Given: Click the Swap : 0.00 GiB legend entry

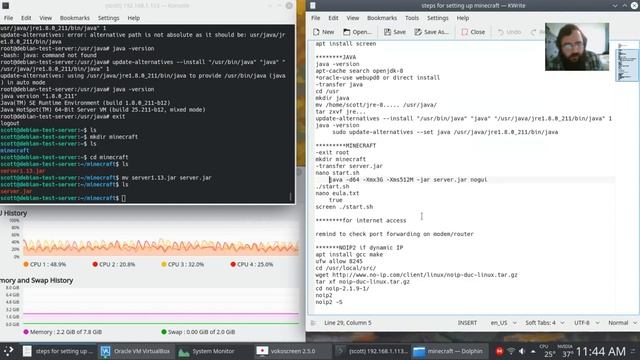Looking at the screenshot, I should click(x=198, y=332).
